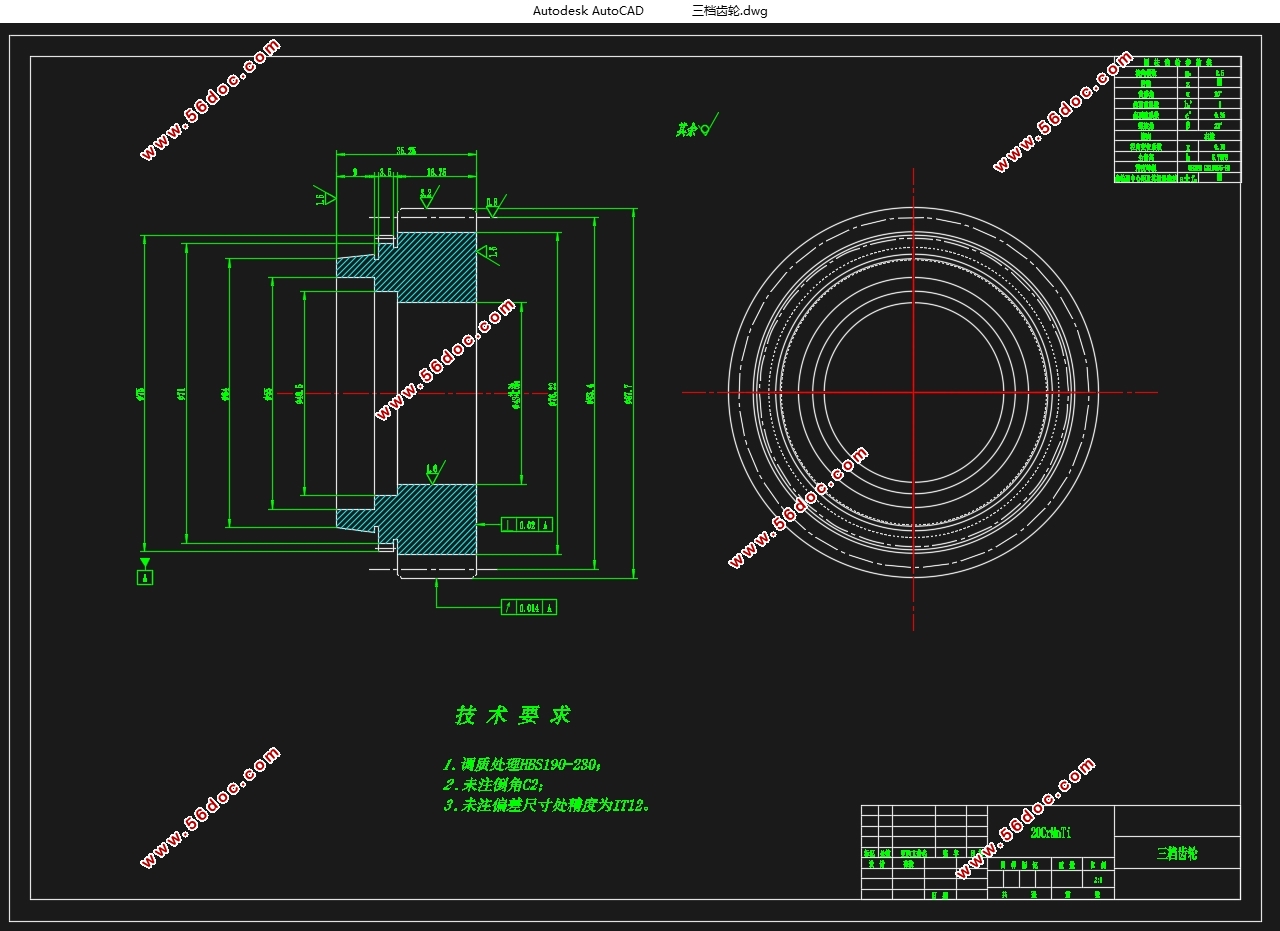Click the lower hatched section of gear
This screenshot has height=931, width=1280.
(437, 518)
